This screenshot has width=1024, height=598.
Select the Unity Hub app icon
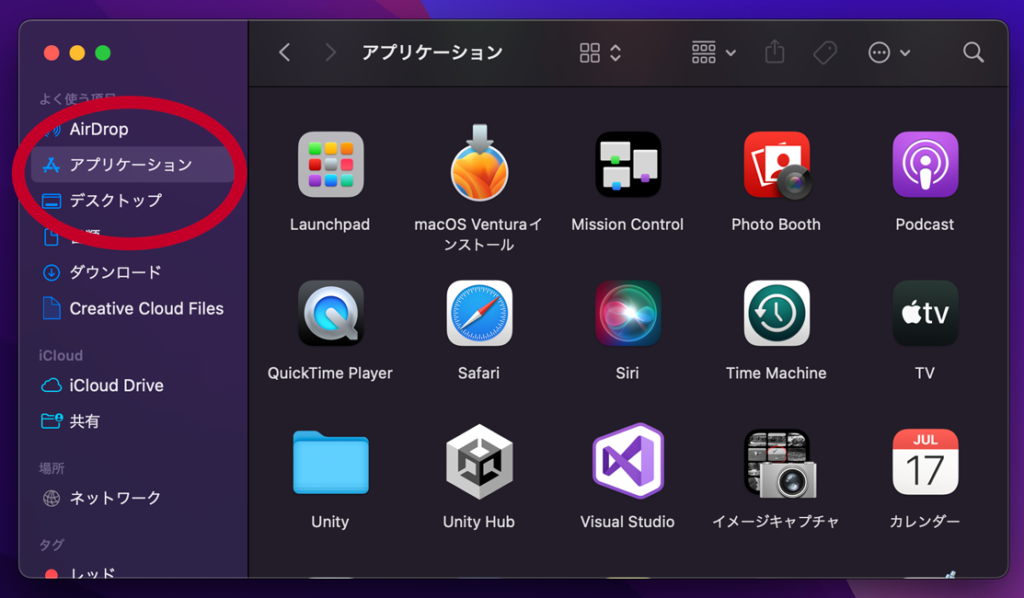[x=479, y=462]
